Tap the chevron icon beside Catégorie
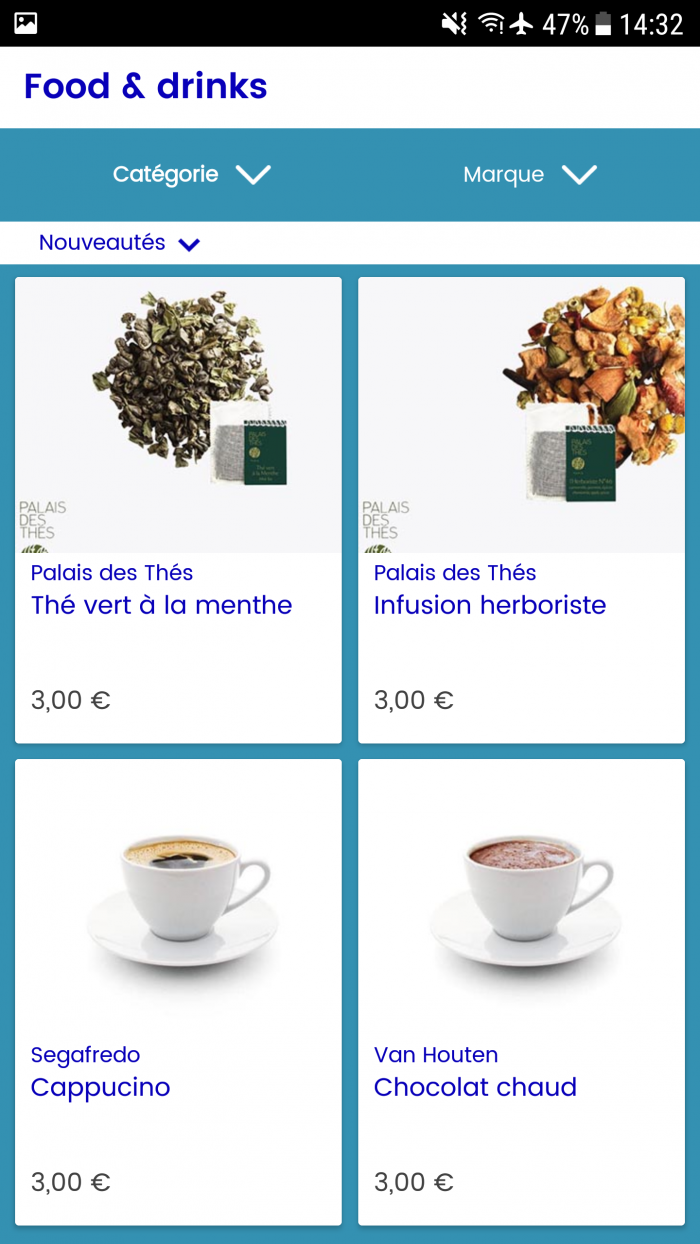Screen dimensions: 700x1244 (x=253, y=175)
